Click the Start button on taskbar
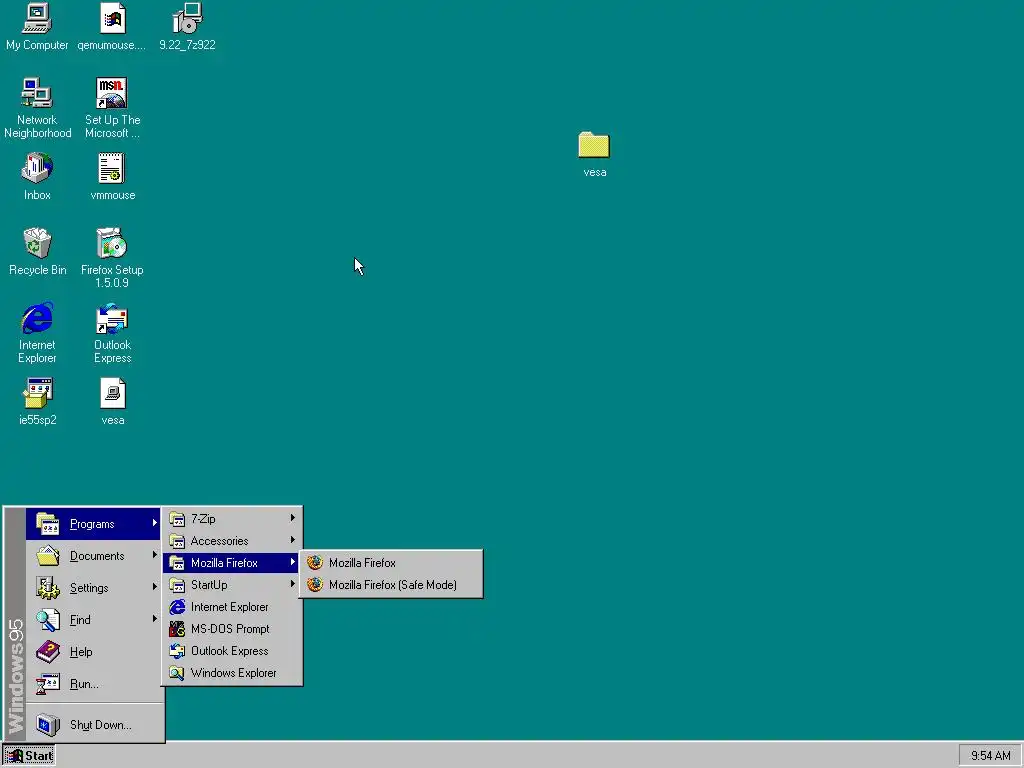Image resolution: width=1024 pixels, height=768 pixels. [x=29, y=756]
